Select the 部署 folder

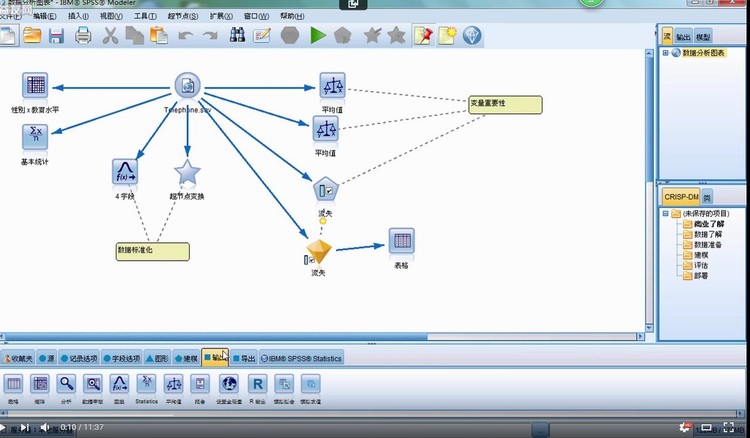click(x=695, y=275)
